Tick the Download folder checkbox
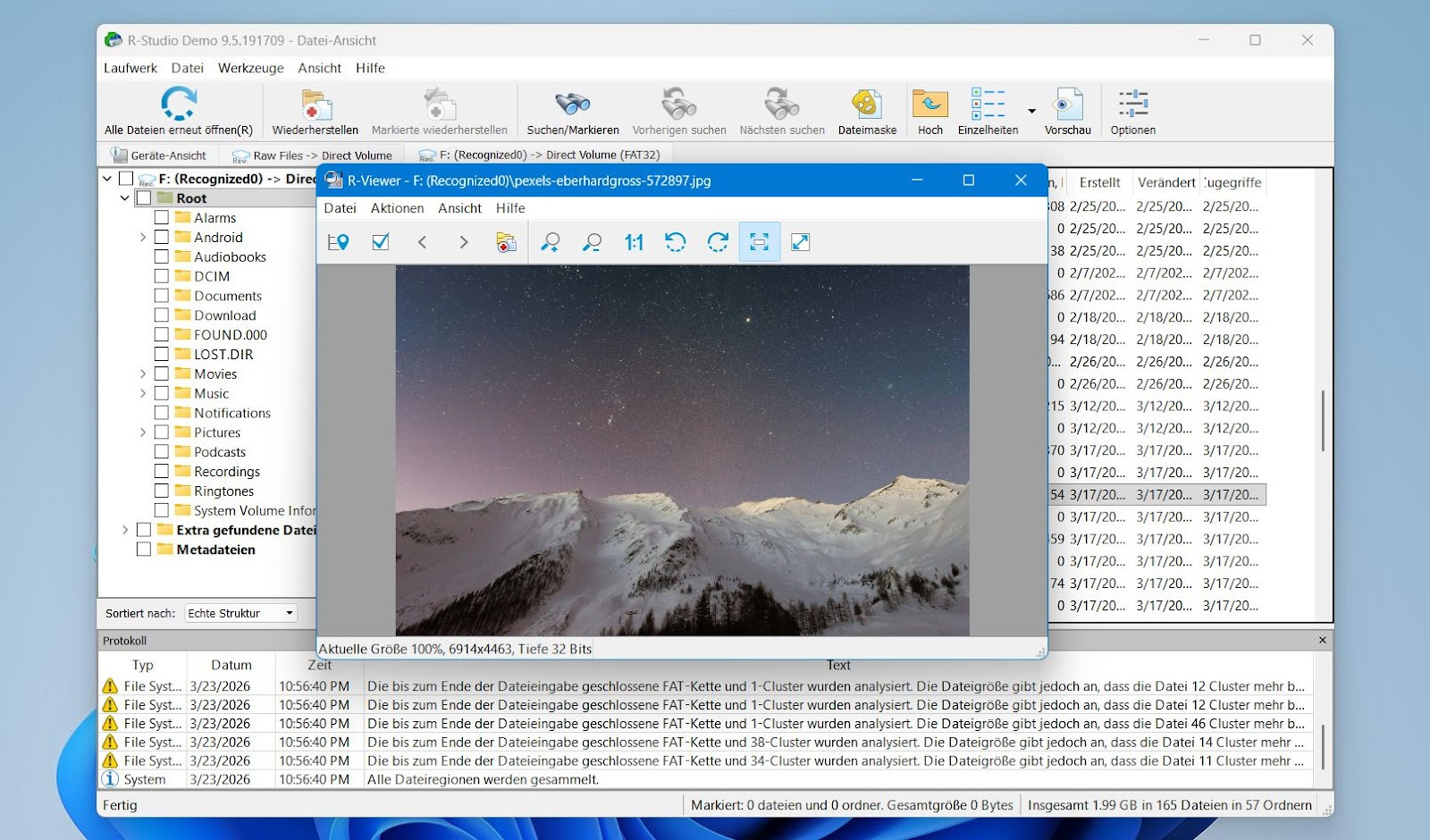The width and height of the screenshot is (1430, 840). coord(162,315)
